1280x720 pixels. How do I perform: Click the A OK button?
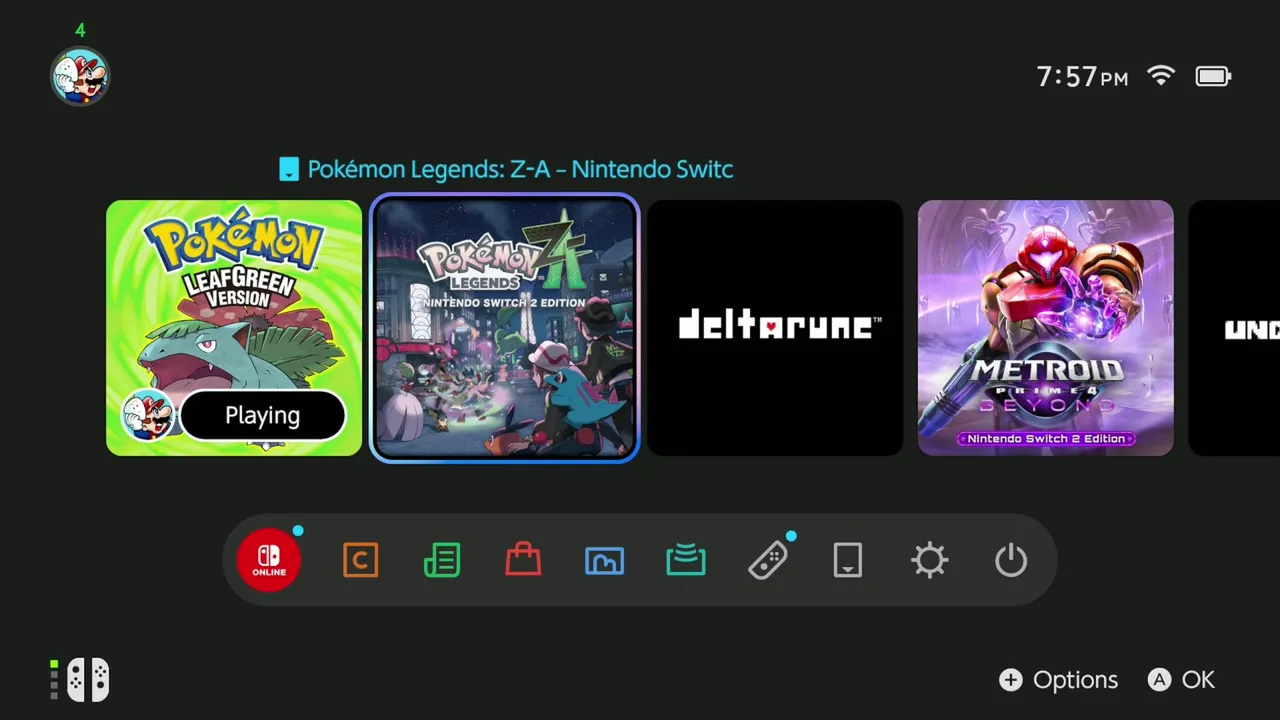tap(1181, 680)
